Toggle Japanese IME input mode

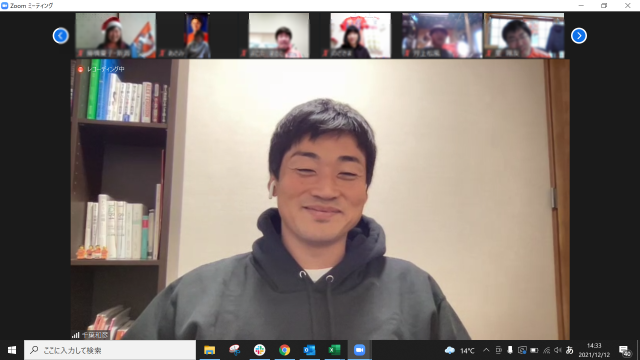[x=569, y=350]
